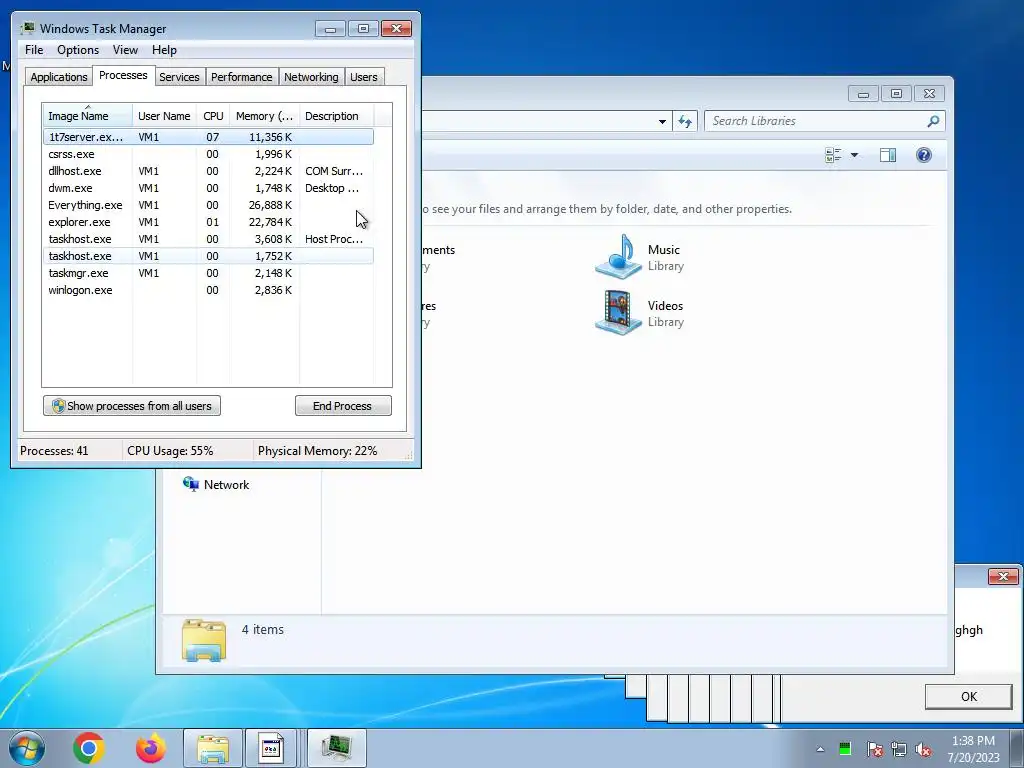
Task: Click the muted volume tray icon
Action: (x=923, y=749)
